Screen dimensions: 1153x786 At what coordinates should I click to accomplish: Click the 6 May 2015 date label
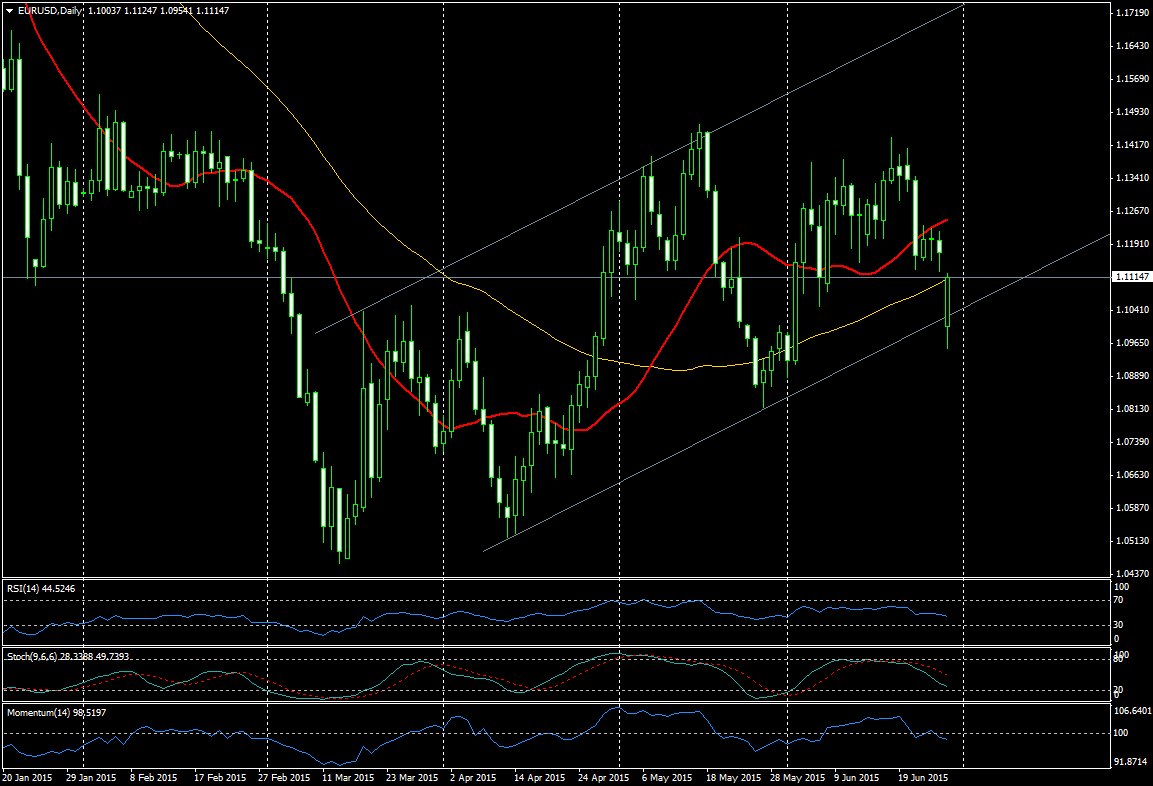click(666, 777)
